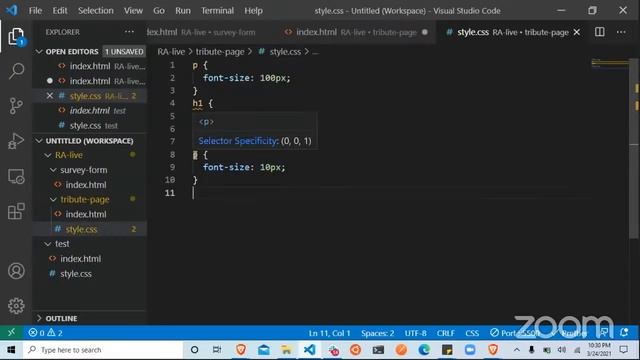The height and width of the screenshot is (360, 640).
Task: Click tribute-page in breadcrumb path
Action: 220,52
